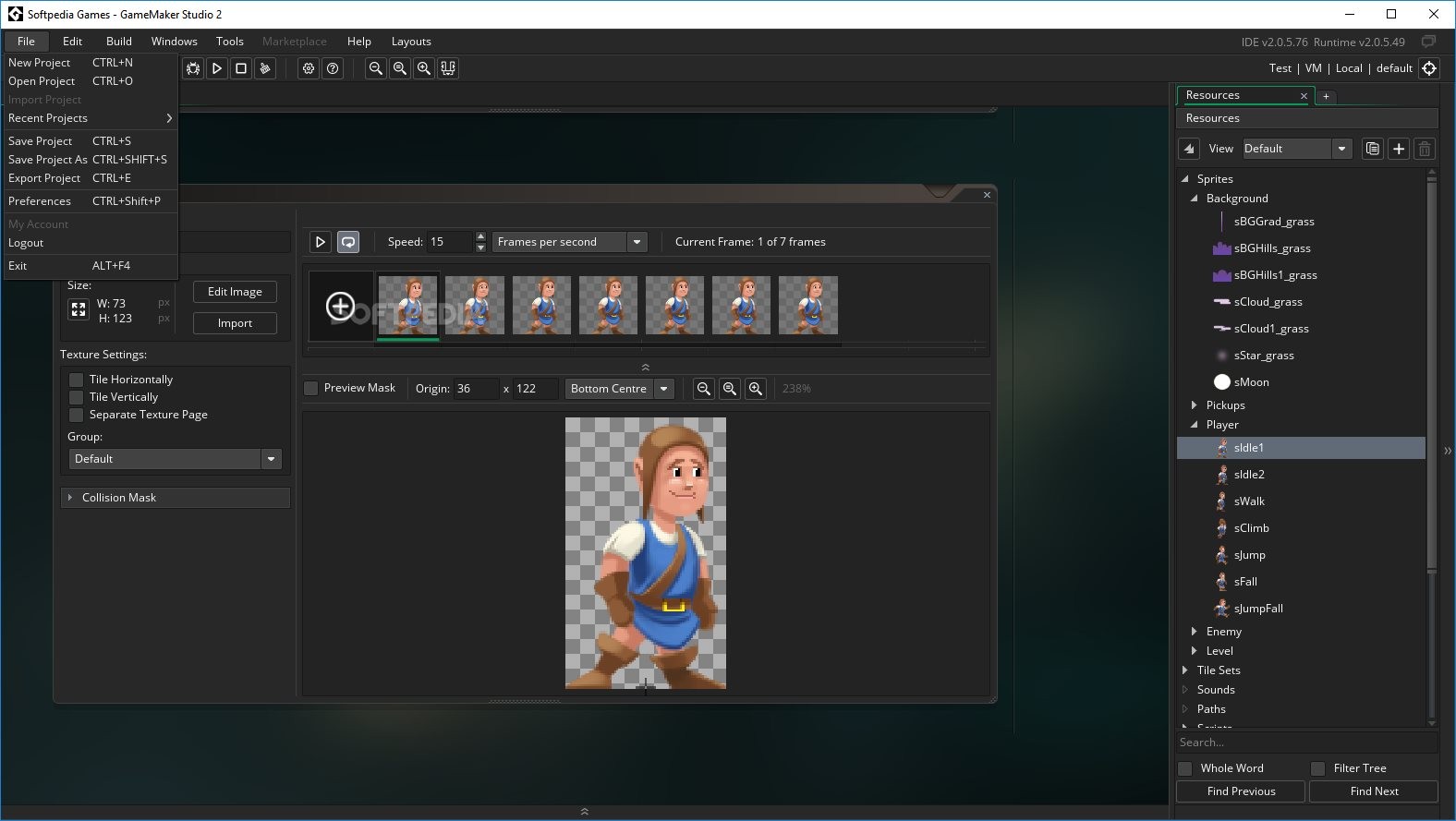The image size is (1456, 821).
Task: Increase animation speed with up stepper
Action: tap(480, 236)
